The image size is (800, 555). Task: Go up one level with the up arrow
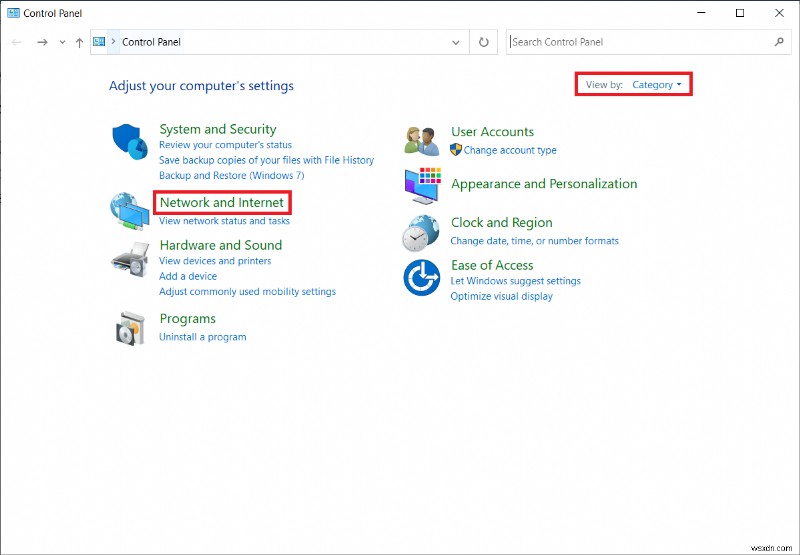point(80,42)
